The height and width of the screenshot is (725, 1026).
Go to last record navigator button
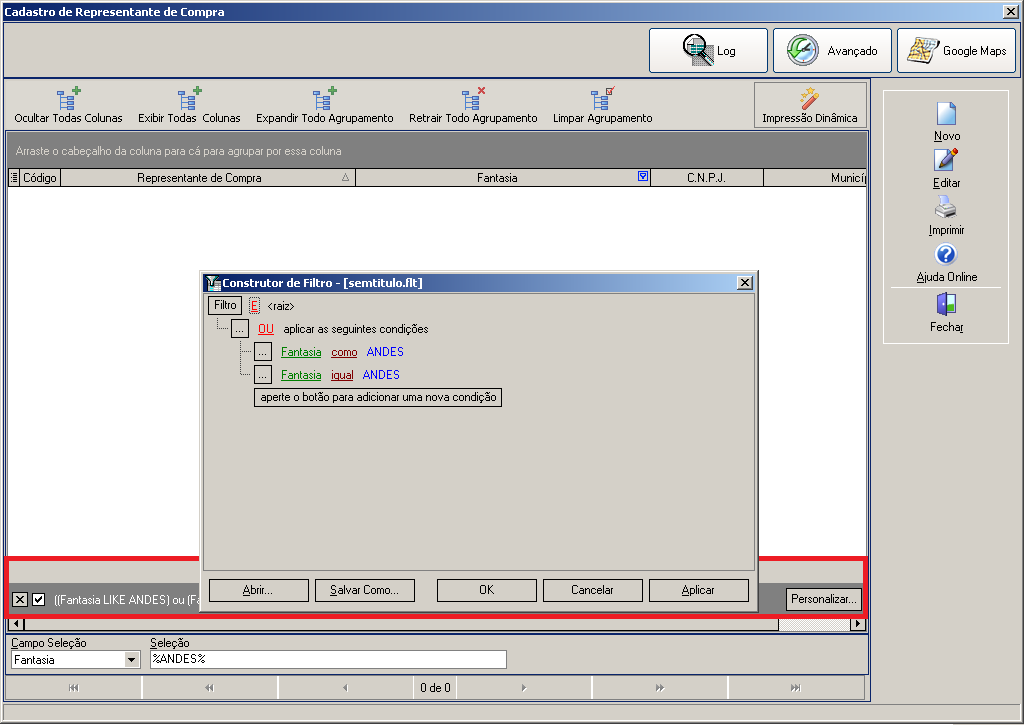795,688
